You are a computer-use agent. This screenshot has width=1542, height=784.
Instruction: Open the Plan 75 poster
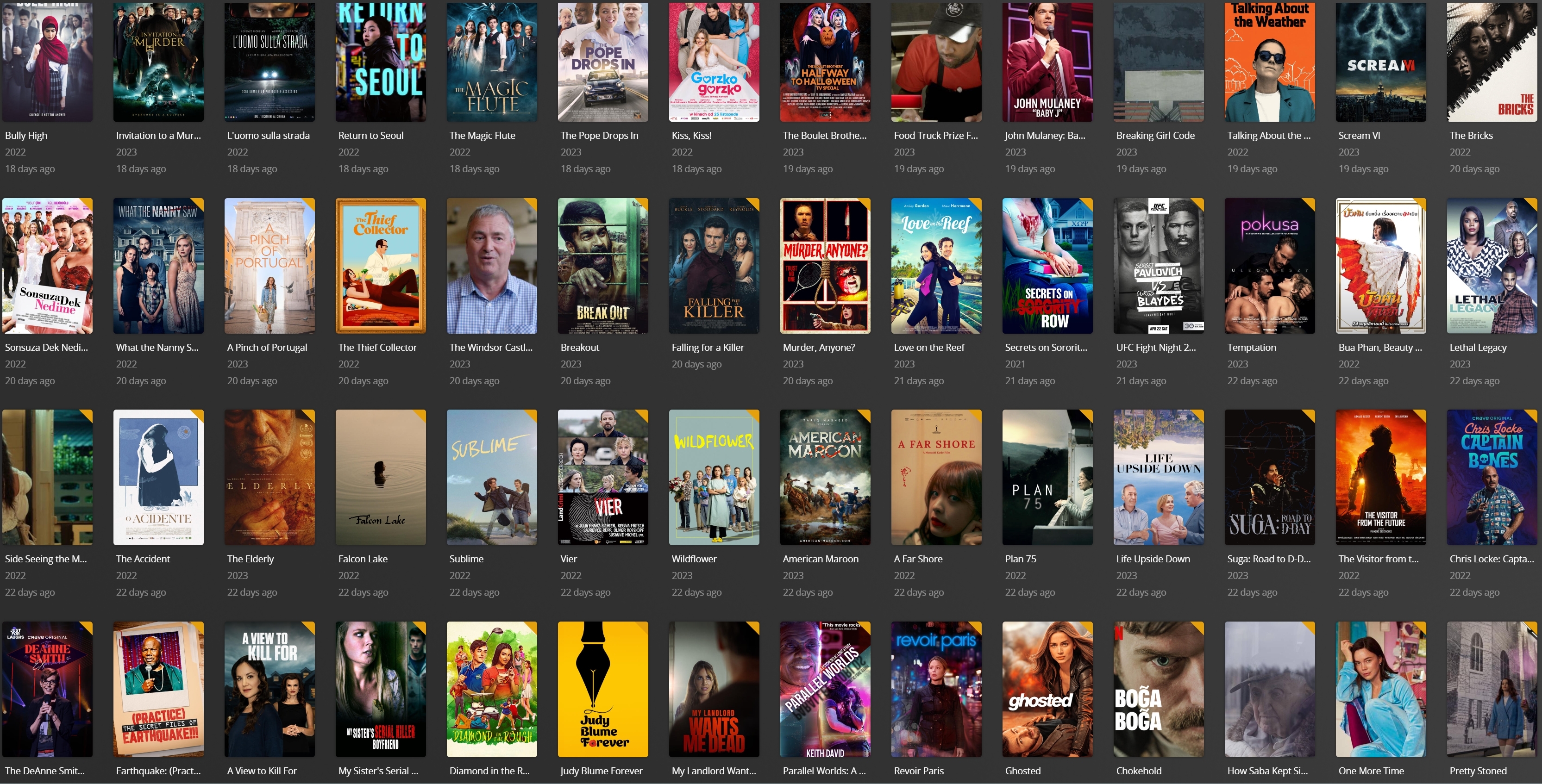pos(1047,478)
